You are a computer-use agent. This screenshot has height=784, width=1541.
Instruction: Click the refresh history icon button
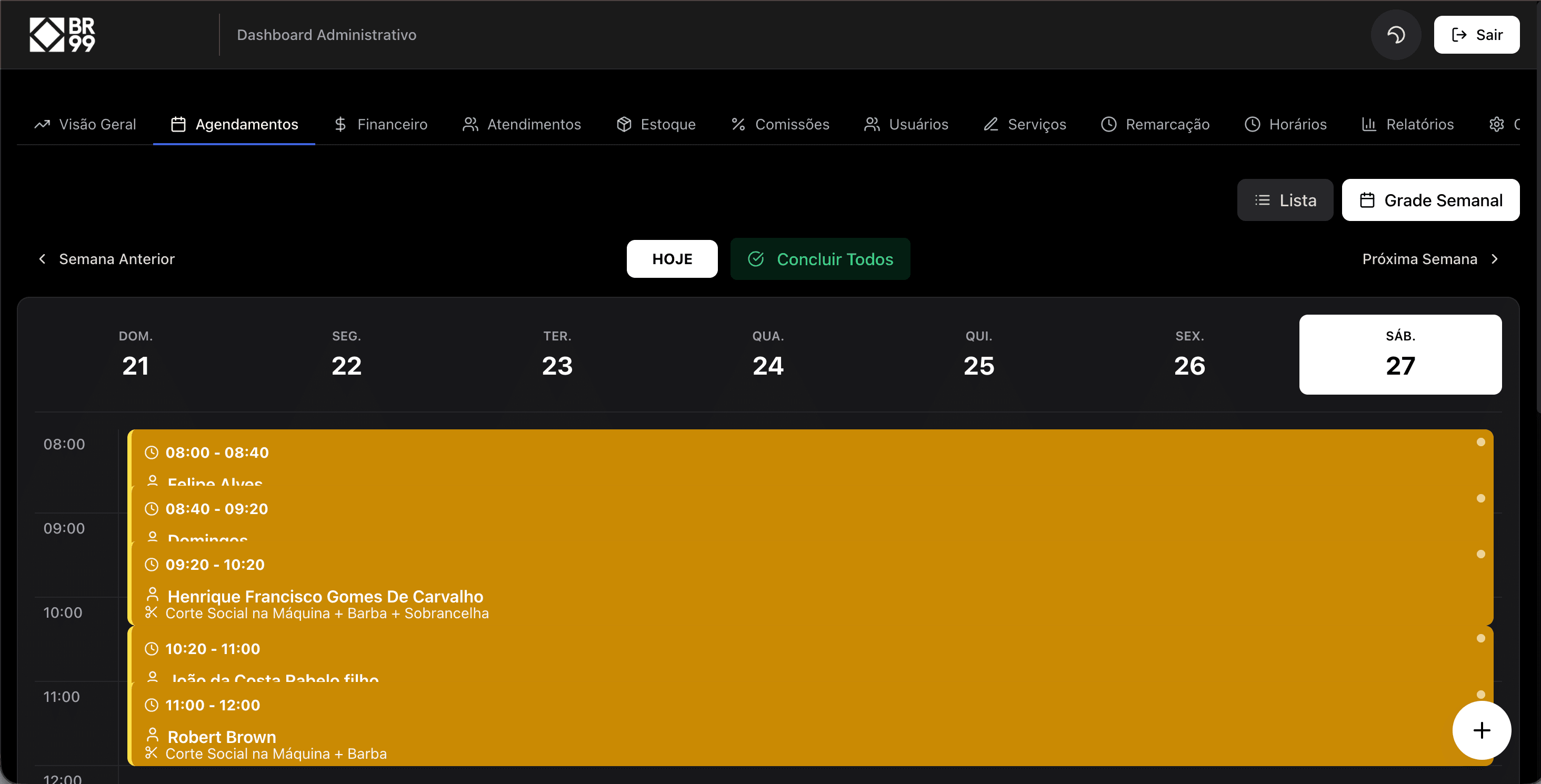pyautogui.click(x=1396, y=35)
